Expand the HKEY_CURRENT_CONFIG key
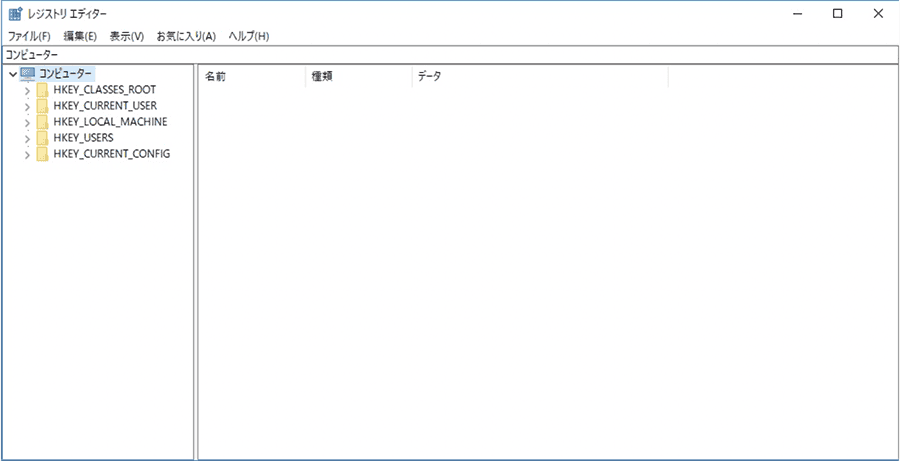The width and height of the screenshot is (900, 461). click(27, 154)
